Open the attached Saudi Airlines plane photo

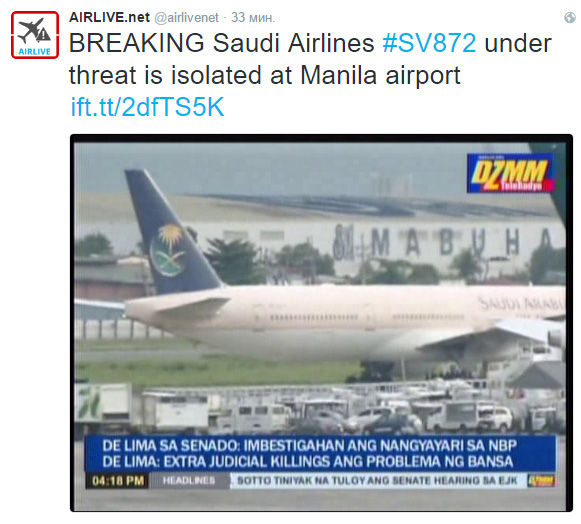(x=321, y=323)
